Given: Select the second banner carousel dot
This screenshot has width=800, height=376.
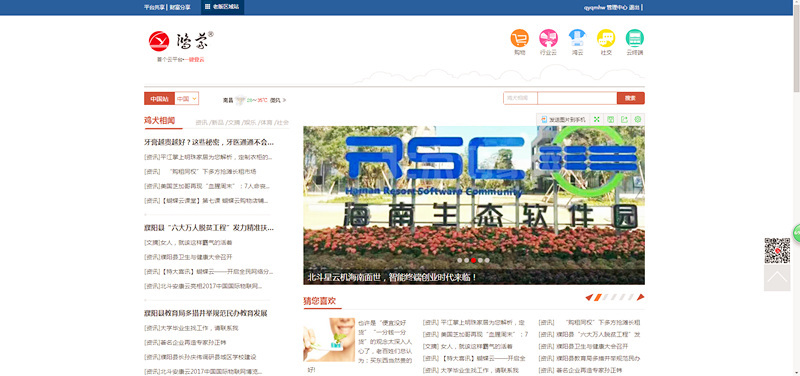Looking at the screenshot, I should point(466,260).
